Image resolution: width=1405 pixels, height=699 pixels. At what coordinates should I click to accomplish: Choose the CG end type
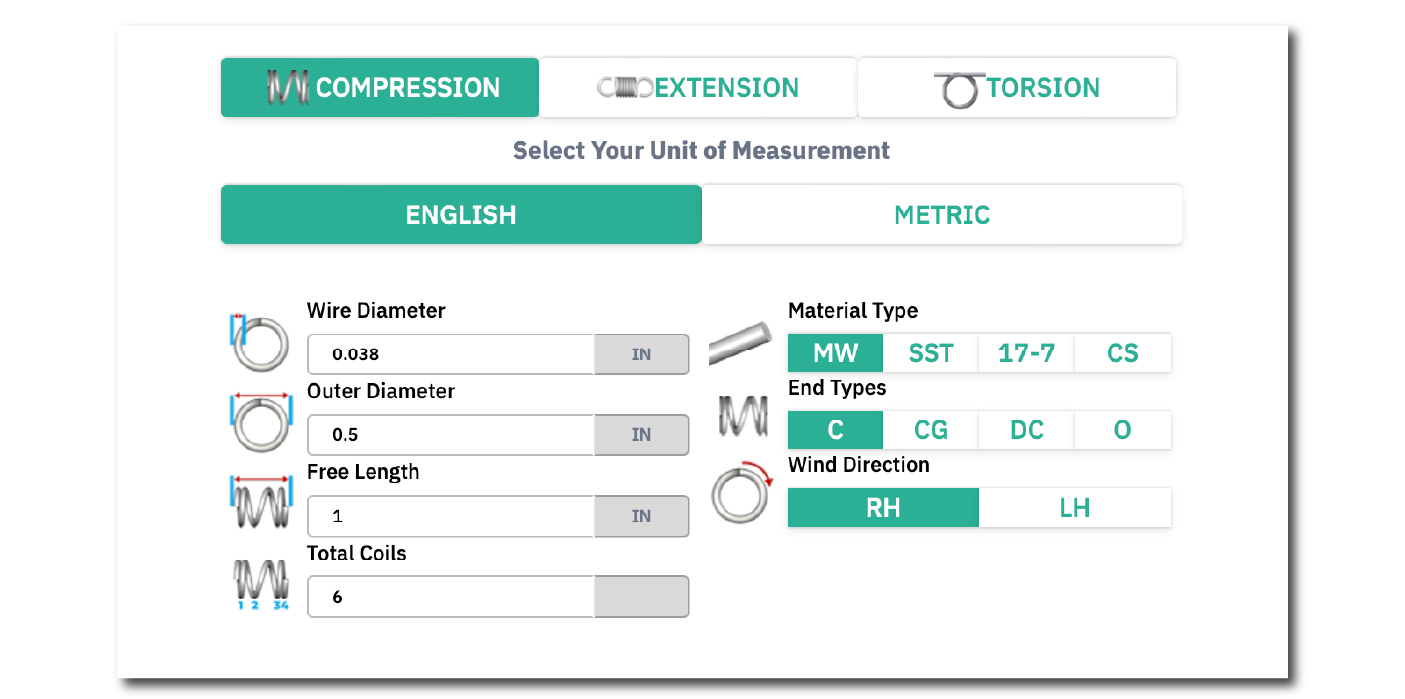(x=930, y=429)
